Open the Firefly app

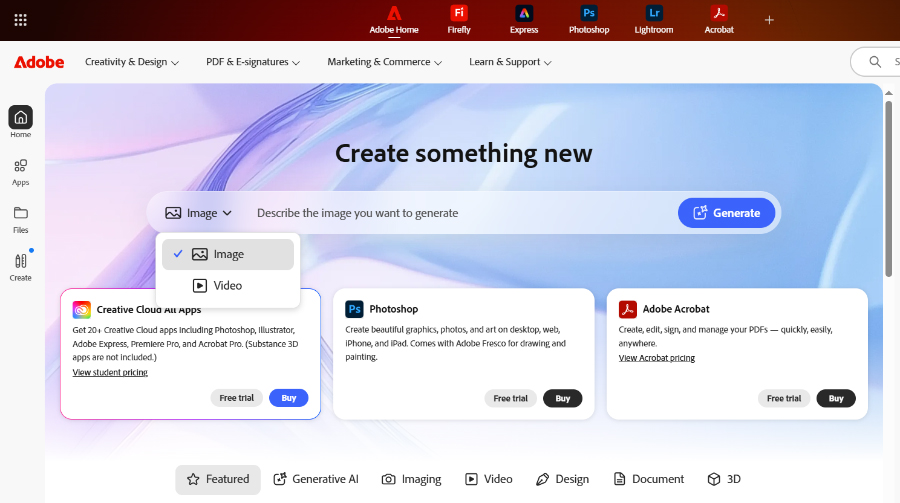pyautogui.click(x=459, y=20)
